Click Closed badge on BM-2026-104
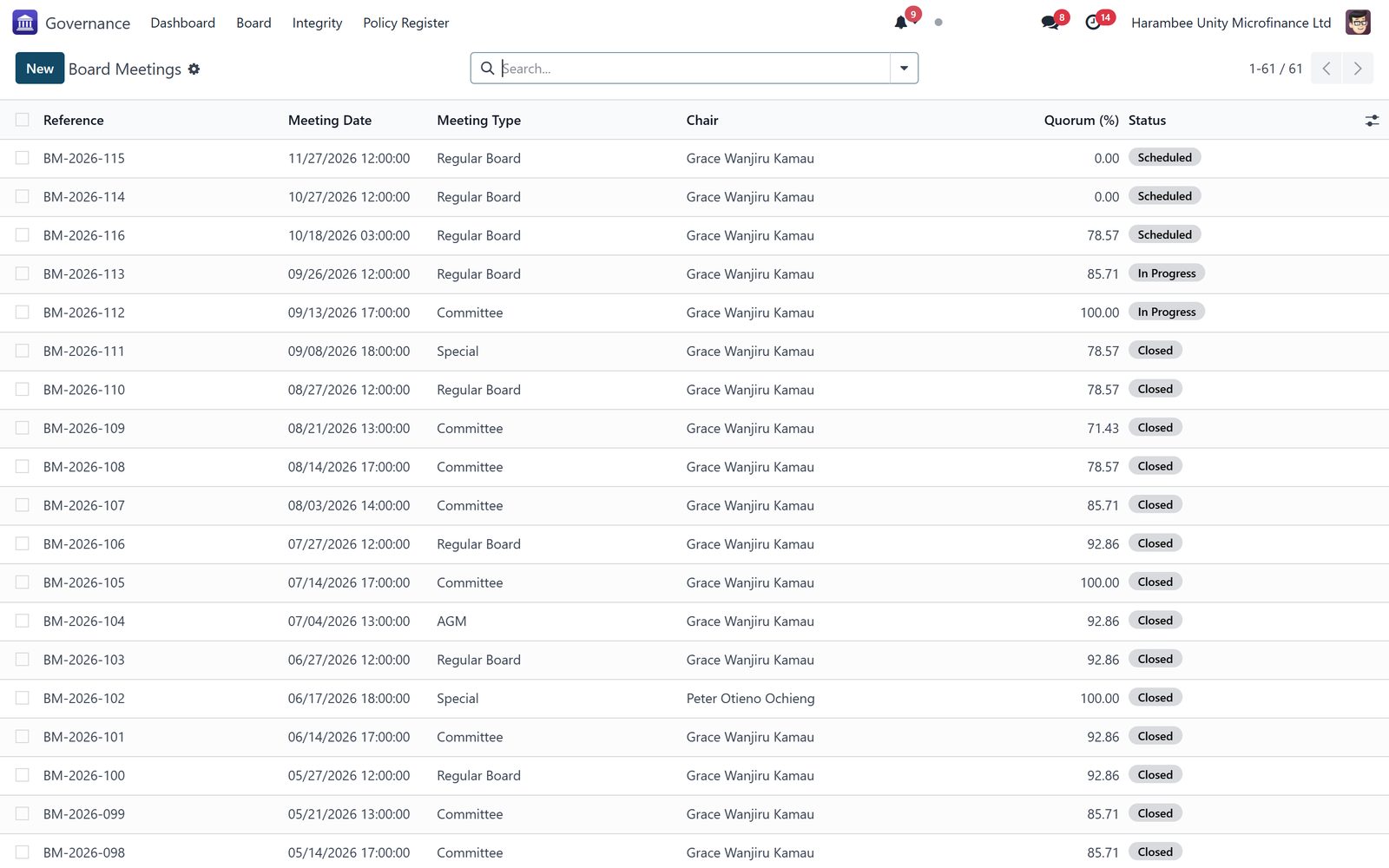This screenshot has width=1389, height=868. tap(1155, 621)
